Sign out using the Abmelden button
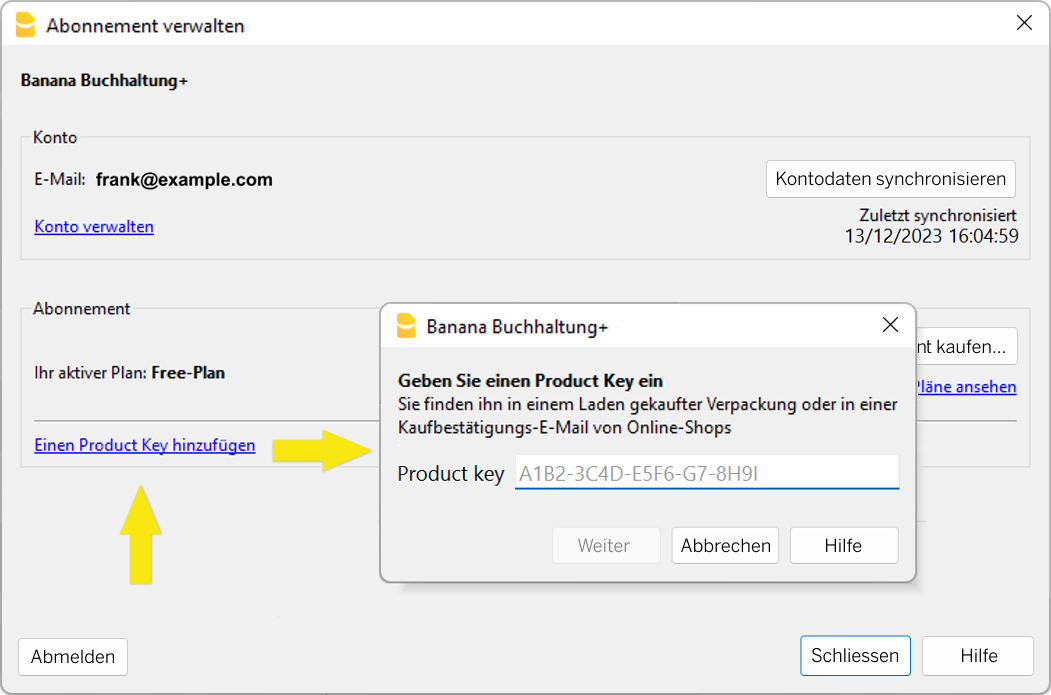1051x695 pixels. 72,657
